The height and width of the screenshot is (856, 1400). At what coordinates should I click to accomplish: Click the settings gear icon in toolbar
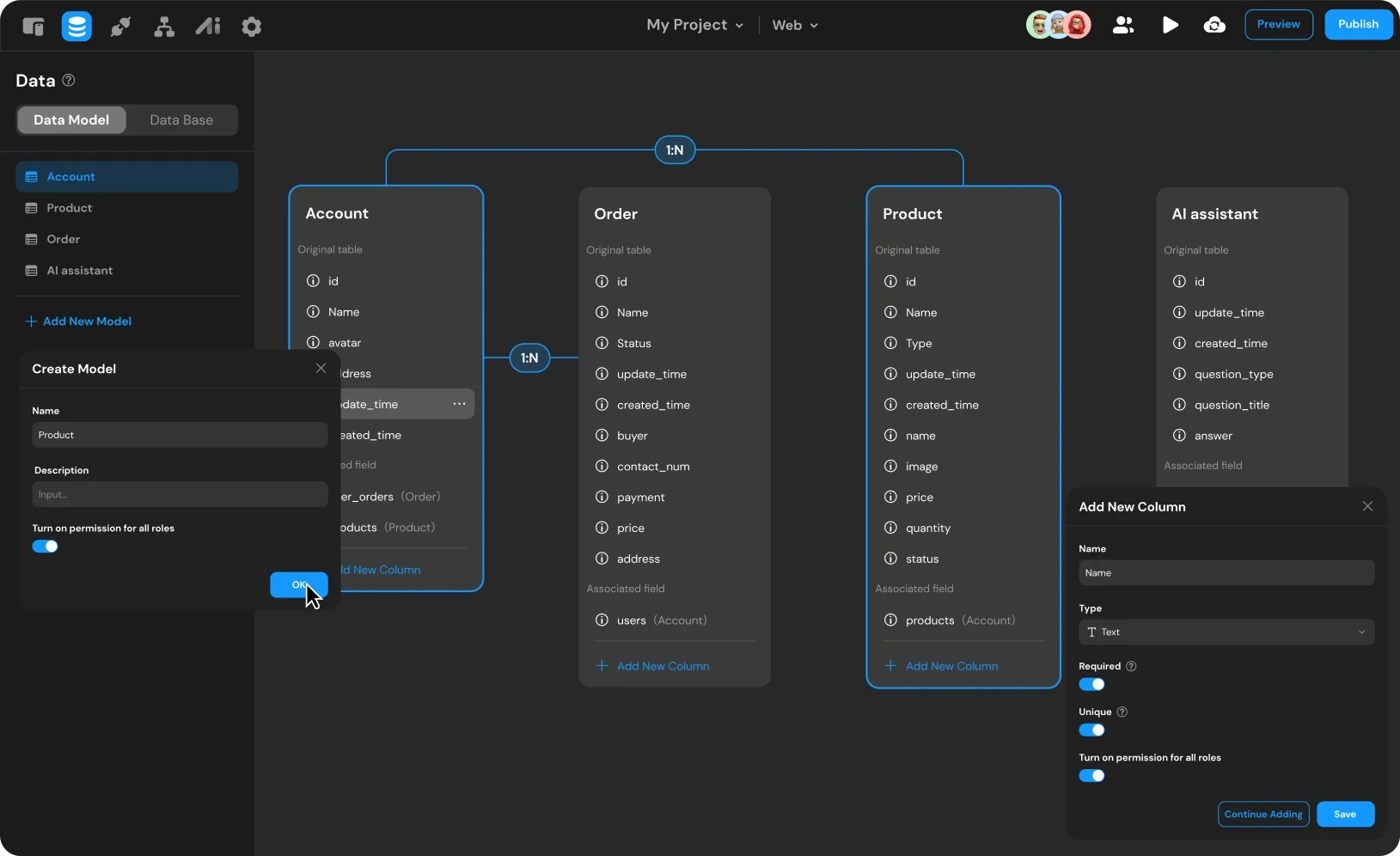(x=251, y=27)
